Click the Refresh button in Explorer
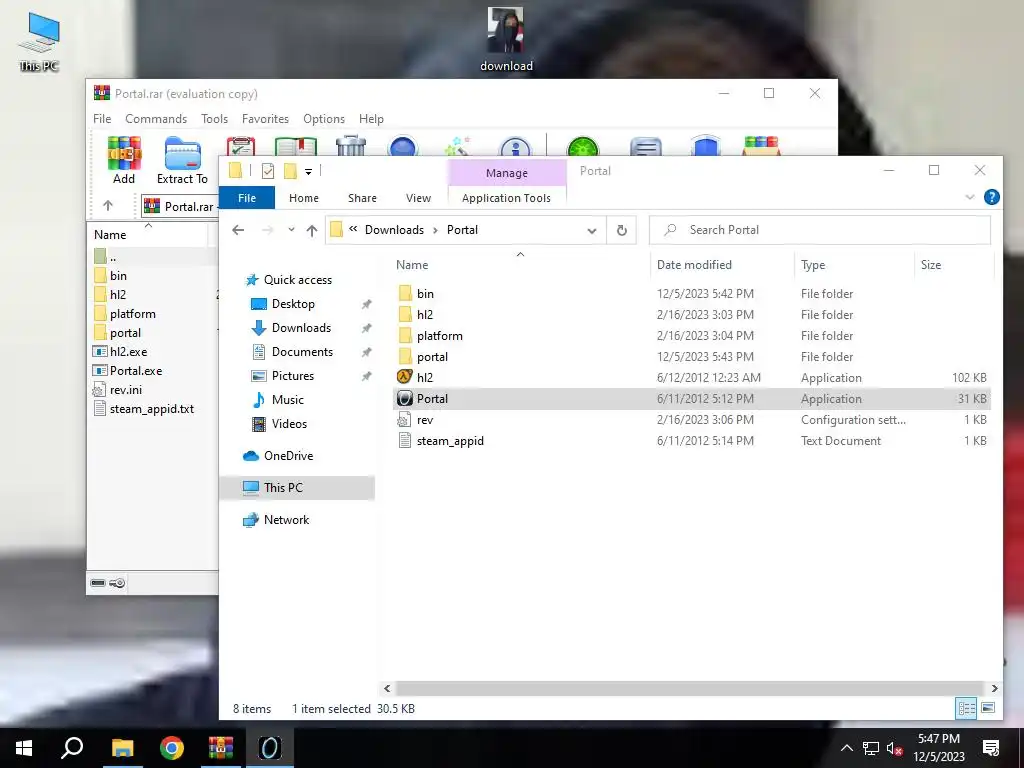 [622, 230]
